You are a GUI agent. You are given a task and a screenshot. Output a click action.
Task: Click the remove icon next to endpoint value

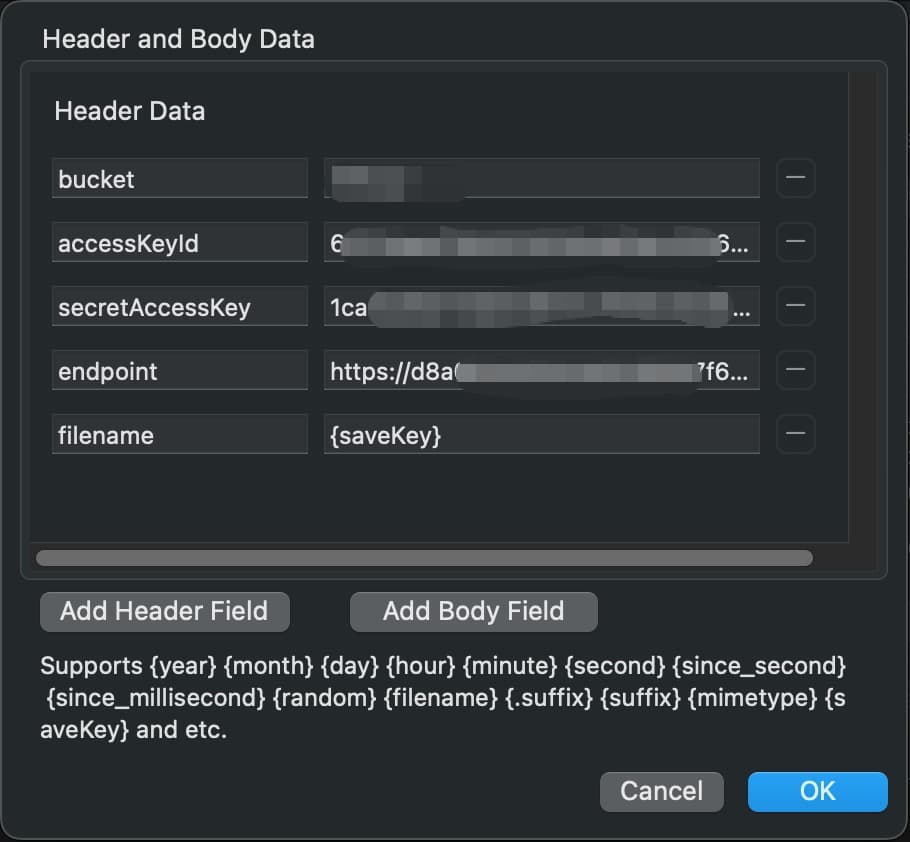(795, 370)
